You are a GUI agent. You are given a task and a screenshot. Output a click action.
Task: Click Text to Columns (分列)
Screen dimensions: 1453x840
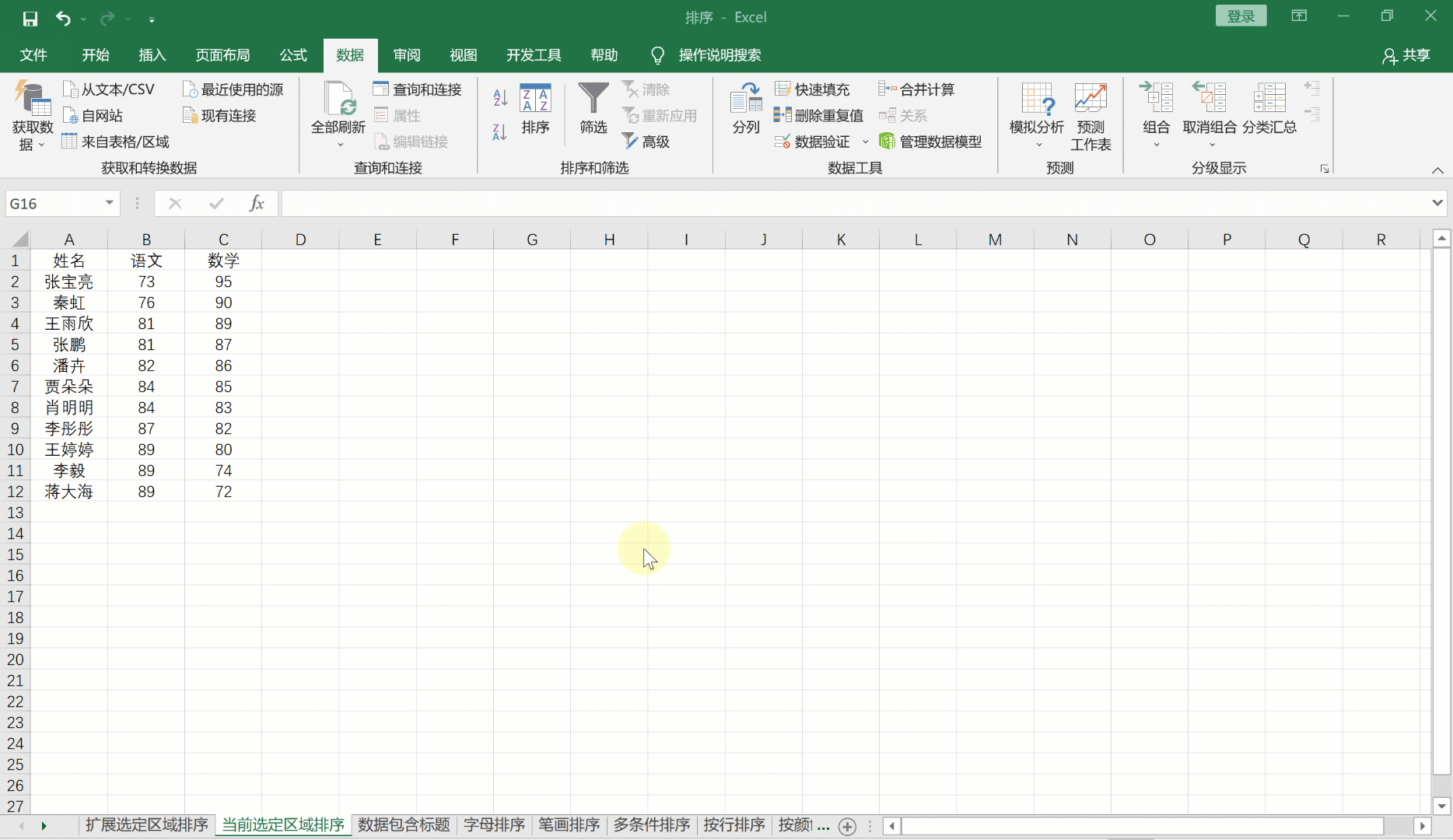coord(745,109)
